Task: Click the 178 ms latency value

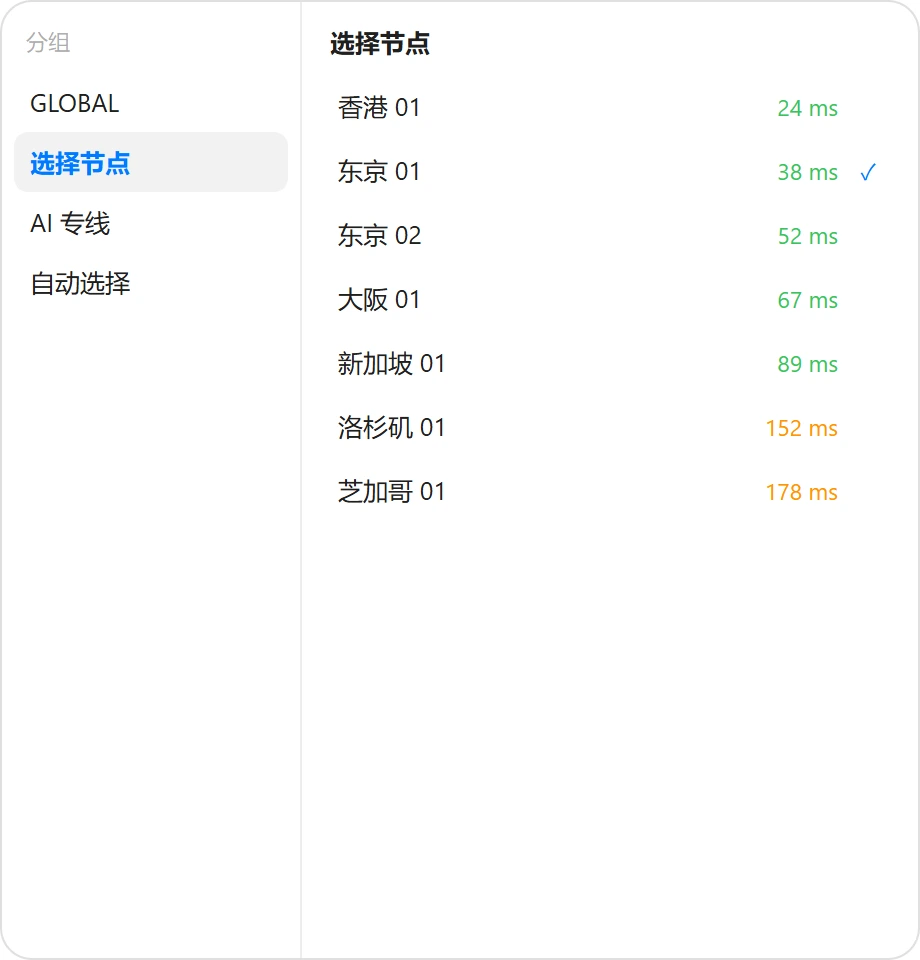Action: (801, 492)
